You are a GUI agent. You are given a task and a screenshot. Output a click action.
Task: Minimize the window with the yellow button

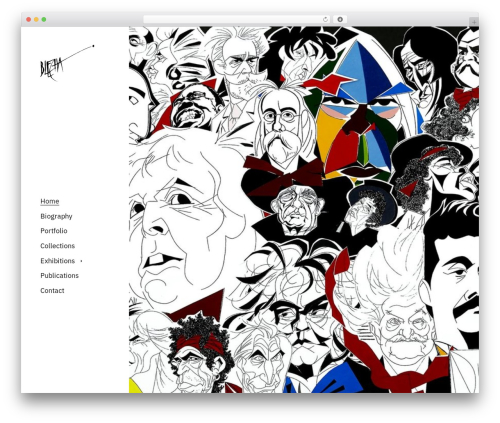point(36,19)
